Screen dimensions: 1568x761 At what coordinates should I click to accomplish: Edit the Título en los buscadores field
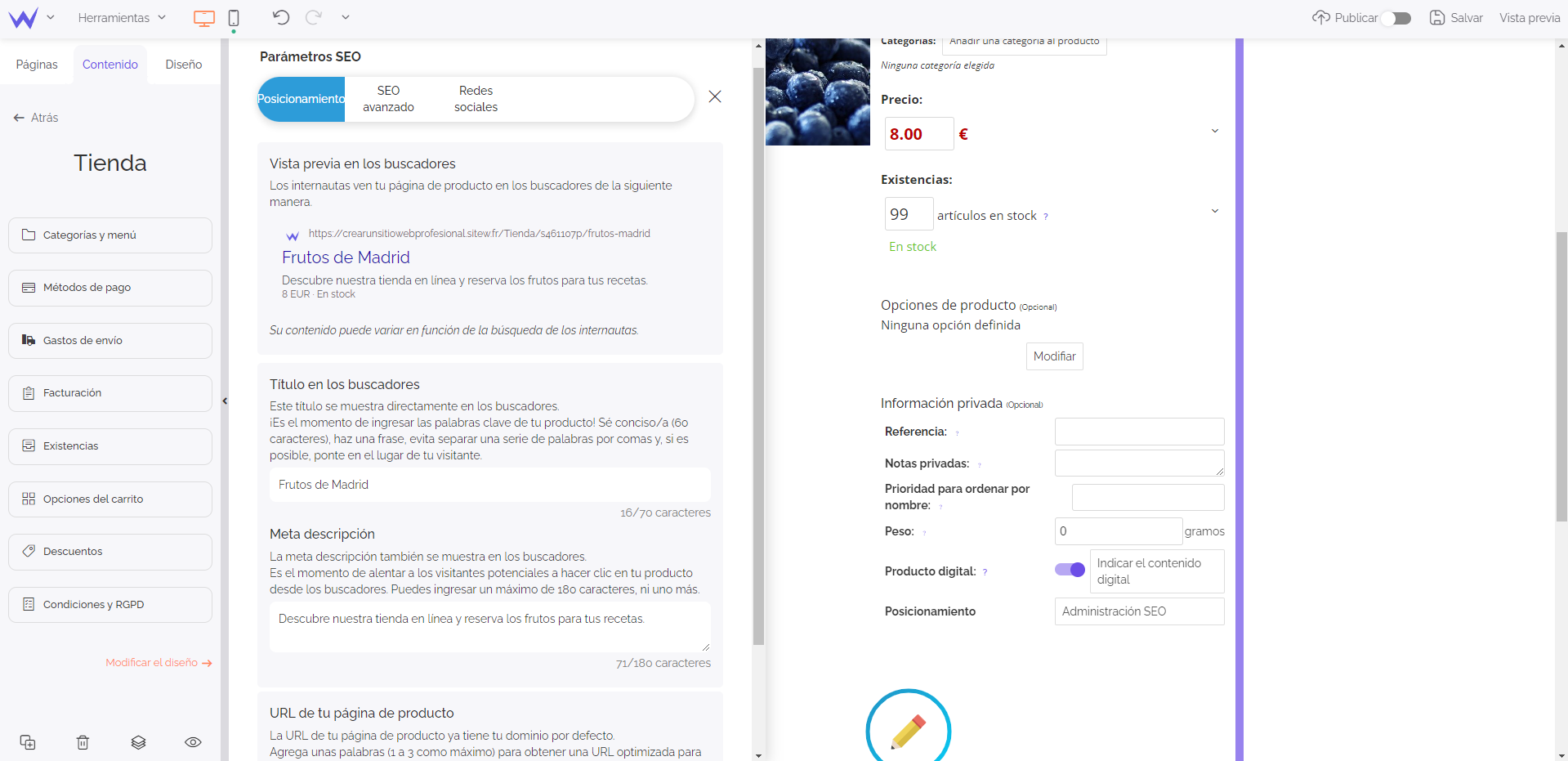490,485
